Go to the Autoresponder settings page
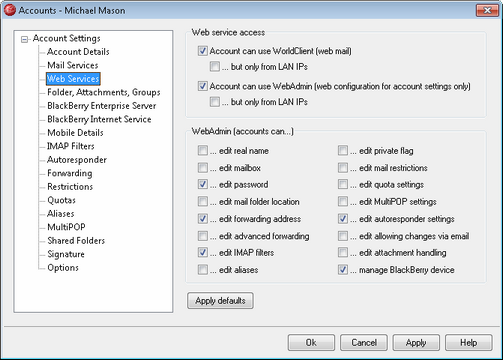 coord(77,160)
